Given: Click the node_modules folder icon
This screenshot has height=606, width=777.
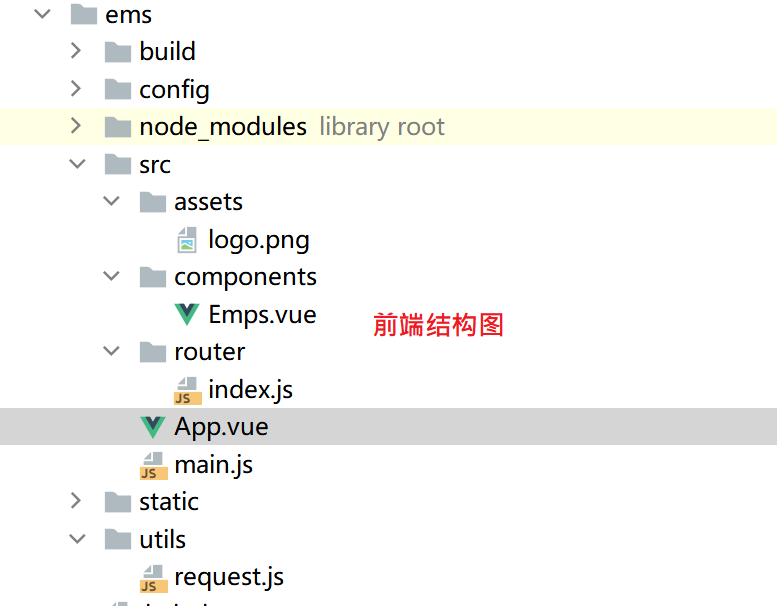Looking at the screenshot, I should coord(118,127).
